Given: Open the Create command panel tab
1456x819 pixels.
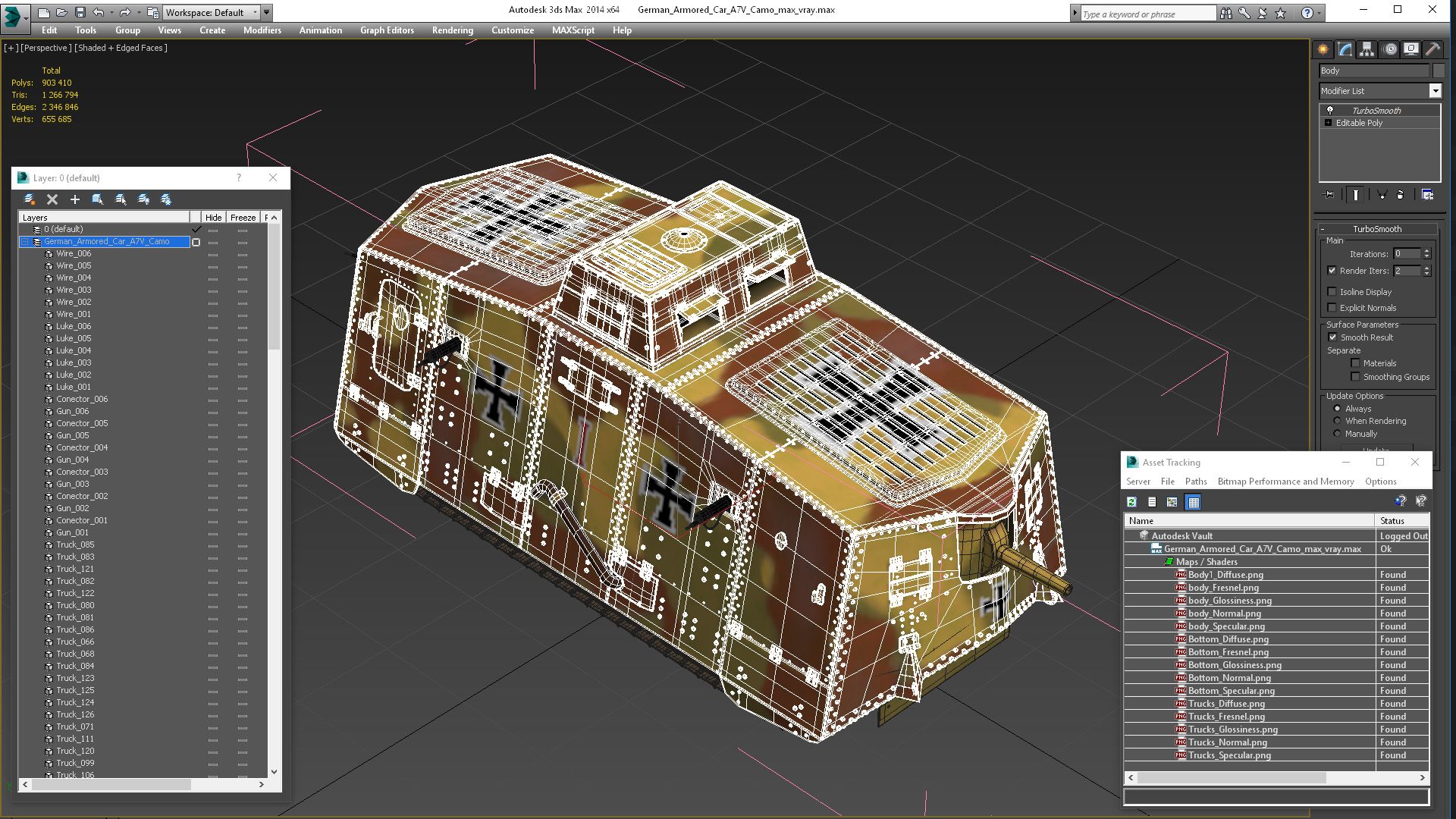Looking at the screenshot, I should [x=1323, y=49].
